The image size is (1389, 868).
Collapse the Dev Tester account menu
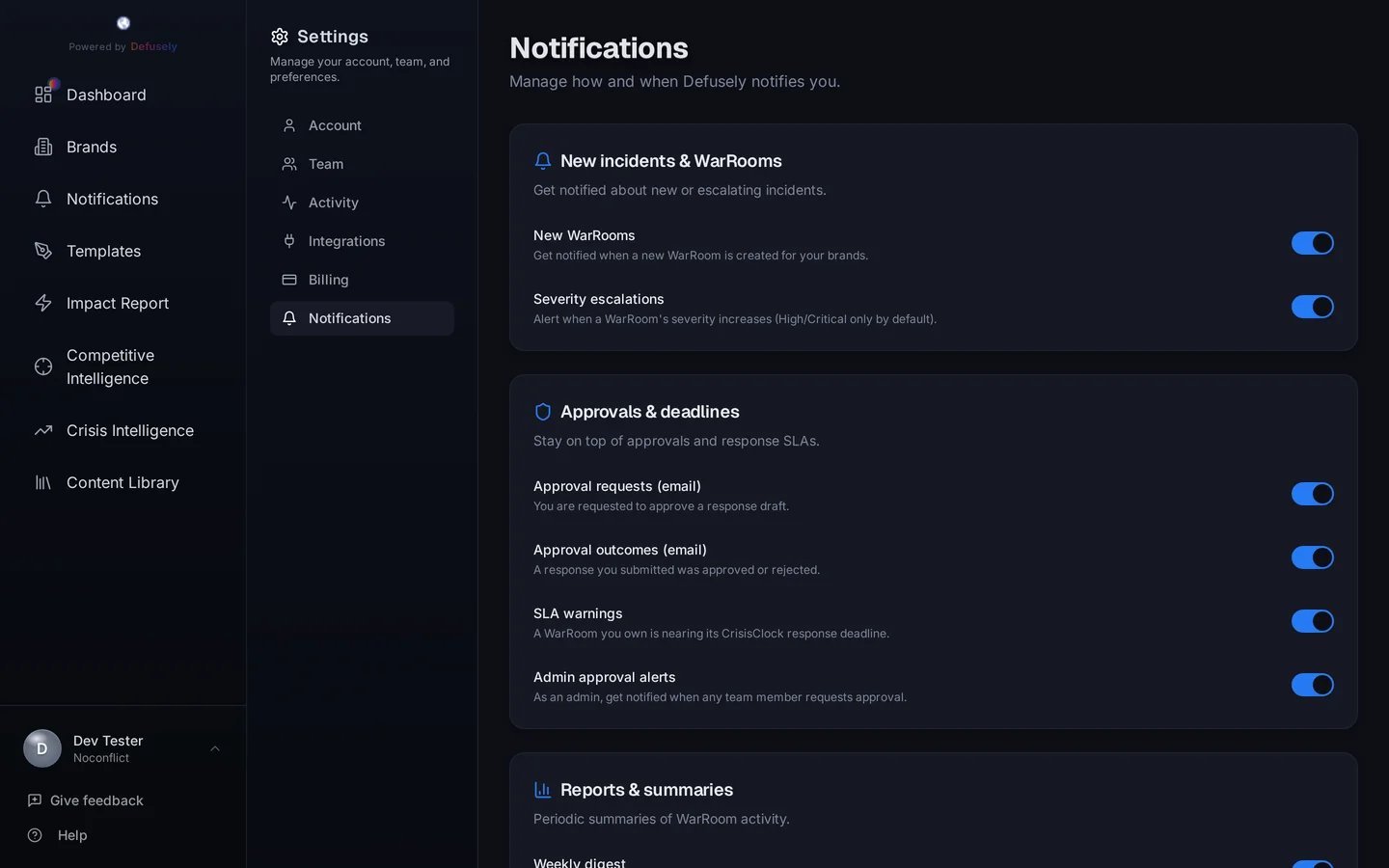point(214,748)
